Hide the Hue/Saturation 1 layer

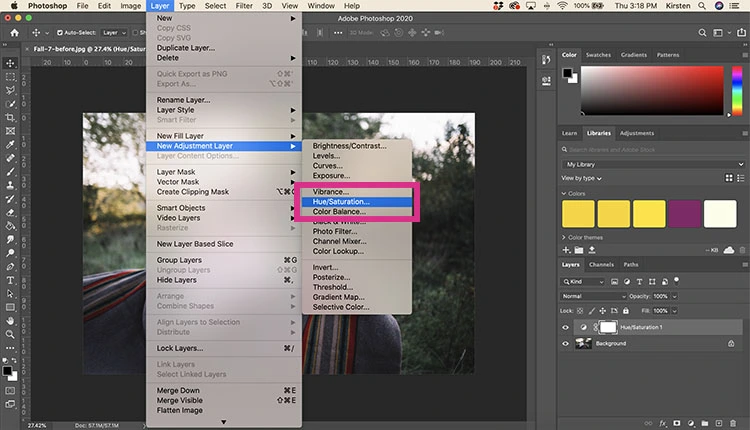coord(565,328)
